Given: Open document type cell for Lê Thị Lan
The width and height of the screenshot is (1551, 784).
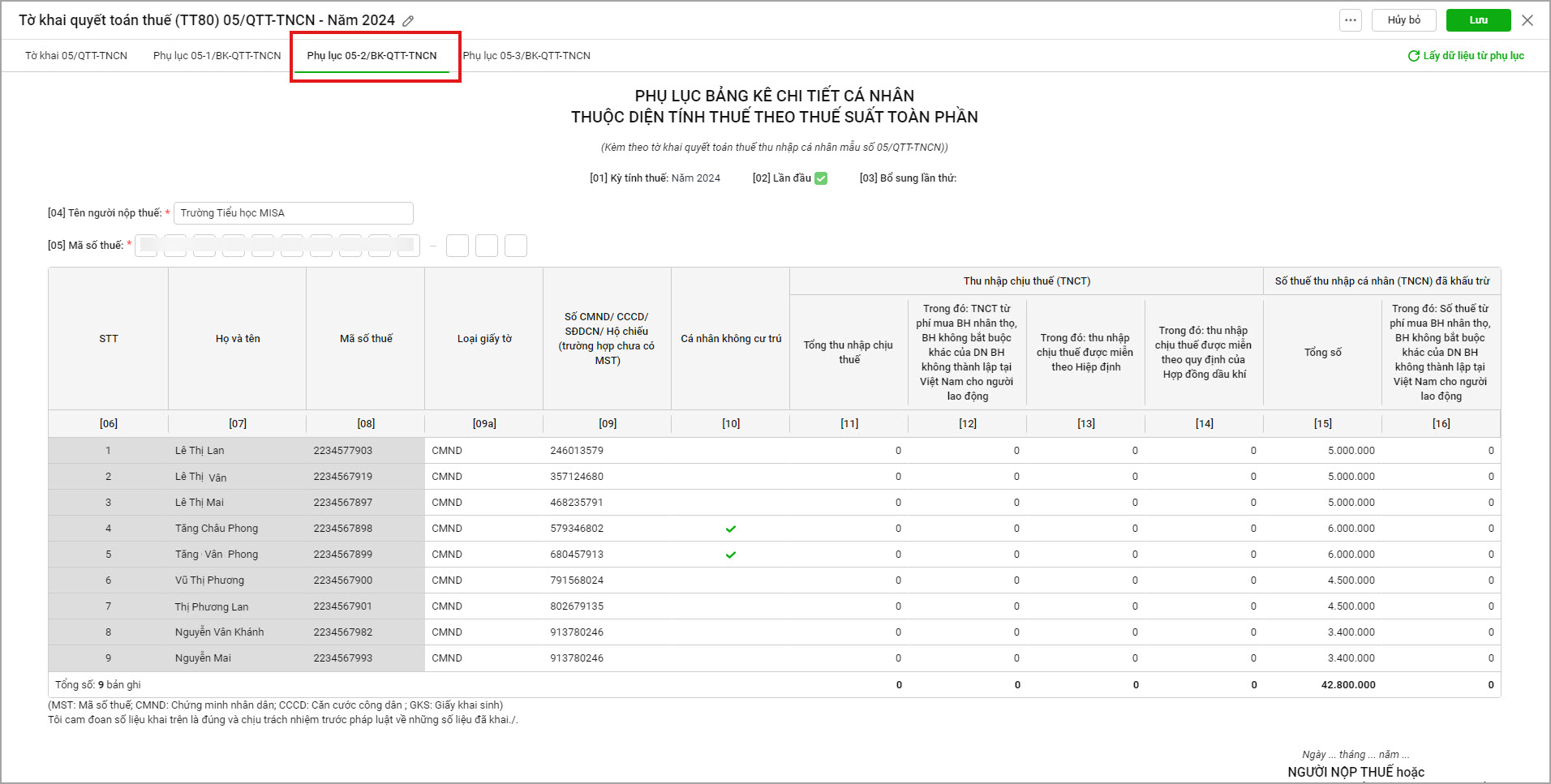Looking at the screenshot, I should (483, 451).
